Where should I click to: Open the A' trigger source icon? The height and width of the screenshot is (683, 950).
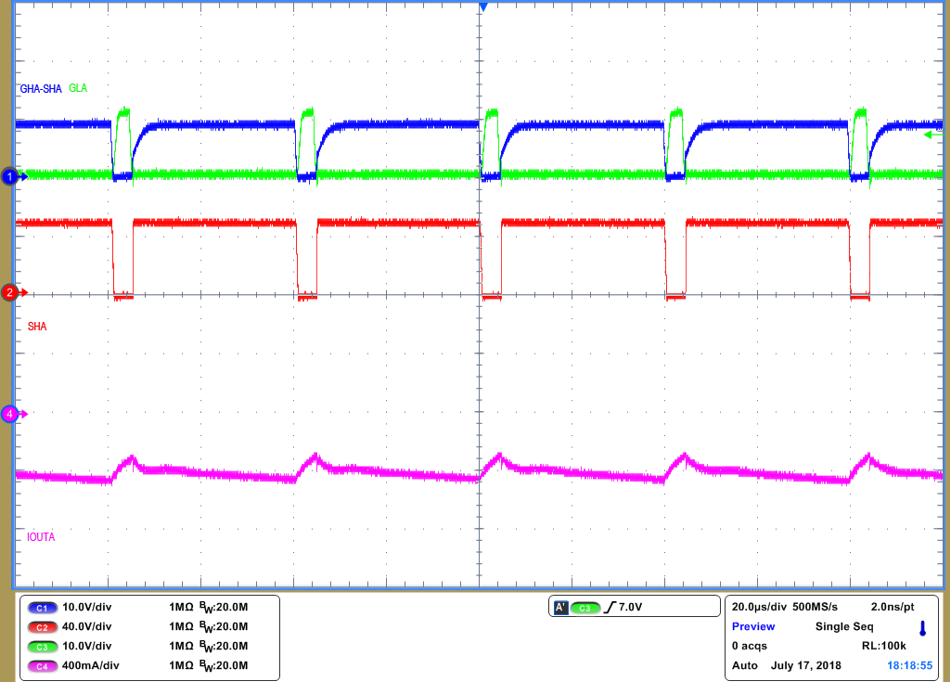(x=562, y=605)
